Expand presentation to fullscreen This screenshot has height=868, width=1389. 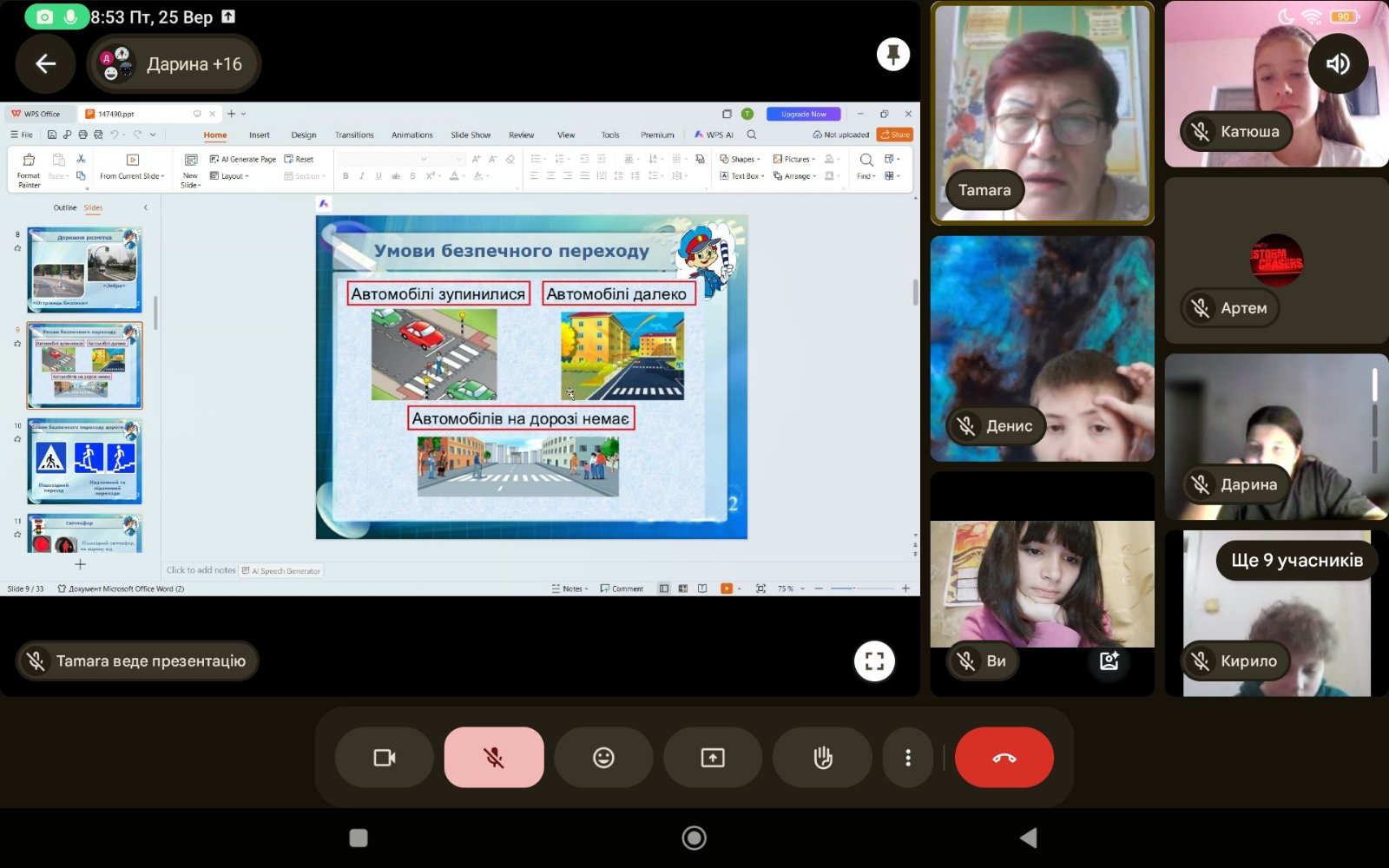[874, 661]
